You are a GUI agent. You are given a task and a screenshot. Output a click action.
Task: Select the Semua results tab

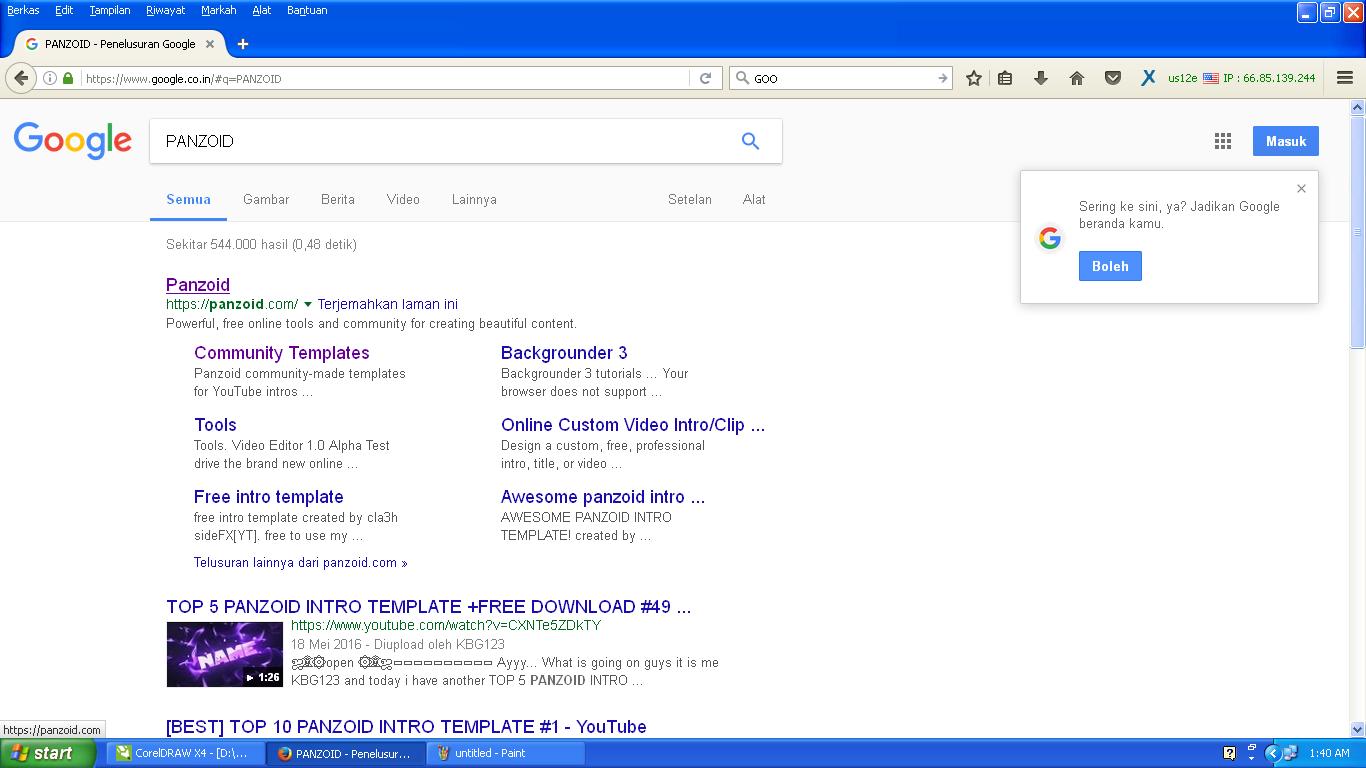pos(188,199)
